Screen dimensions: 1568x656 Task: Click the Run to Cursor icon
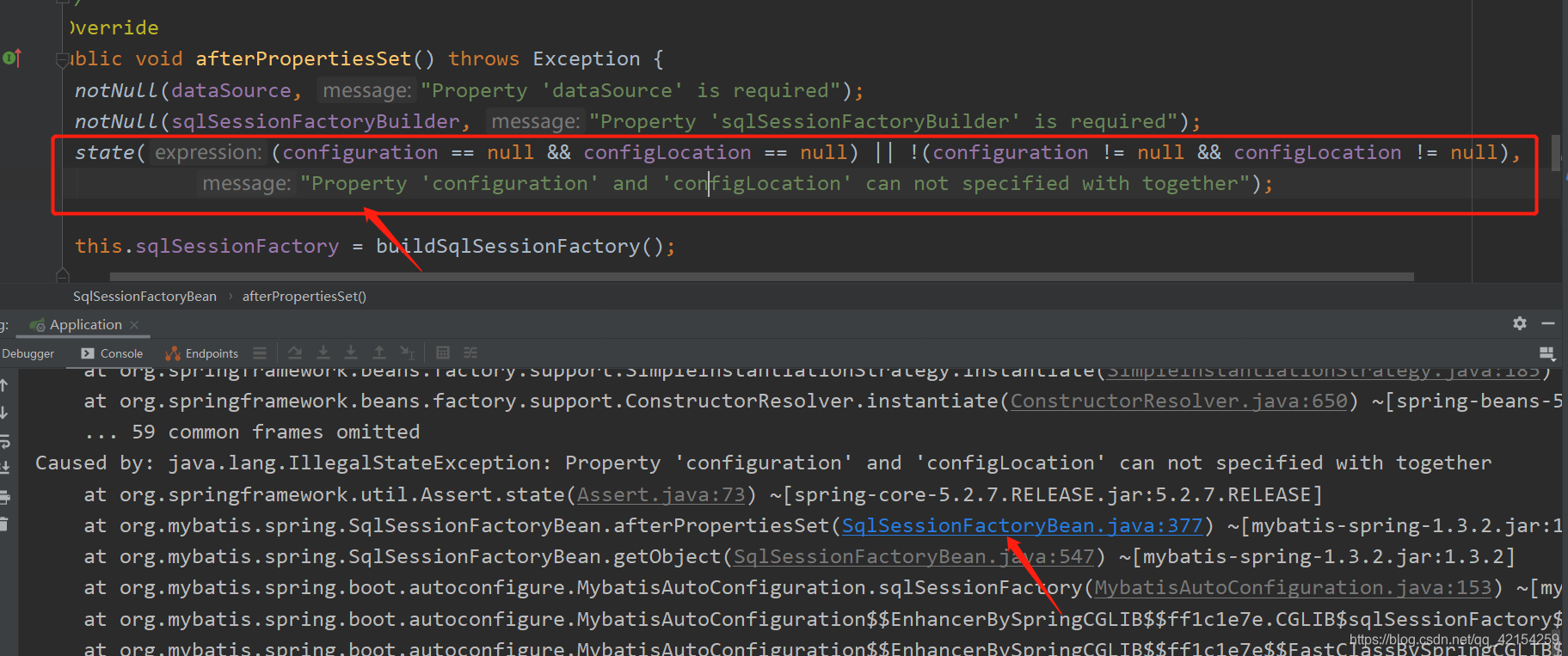pyautogui.click(x=408, y=353)
